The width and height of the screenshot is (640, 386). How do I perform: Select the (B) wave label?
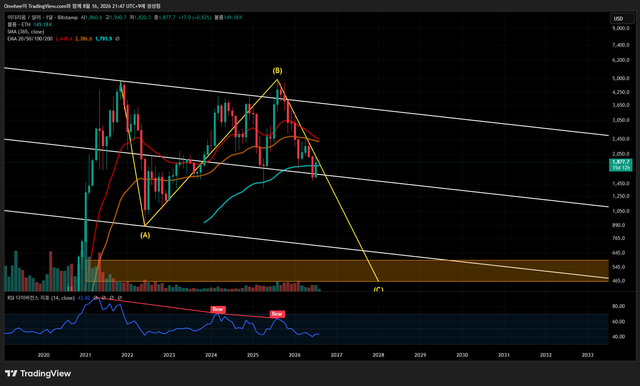tap(277, 71)
